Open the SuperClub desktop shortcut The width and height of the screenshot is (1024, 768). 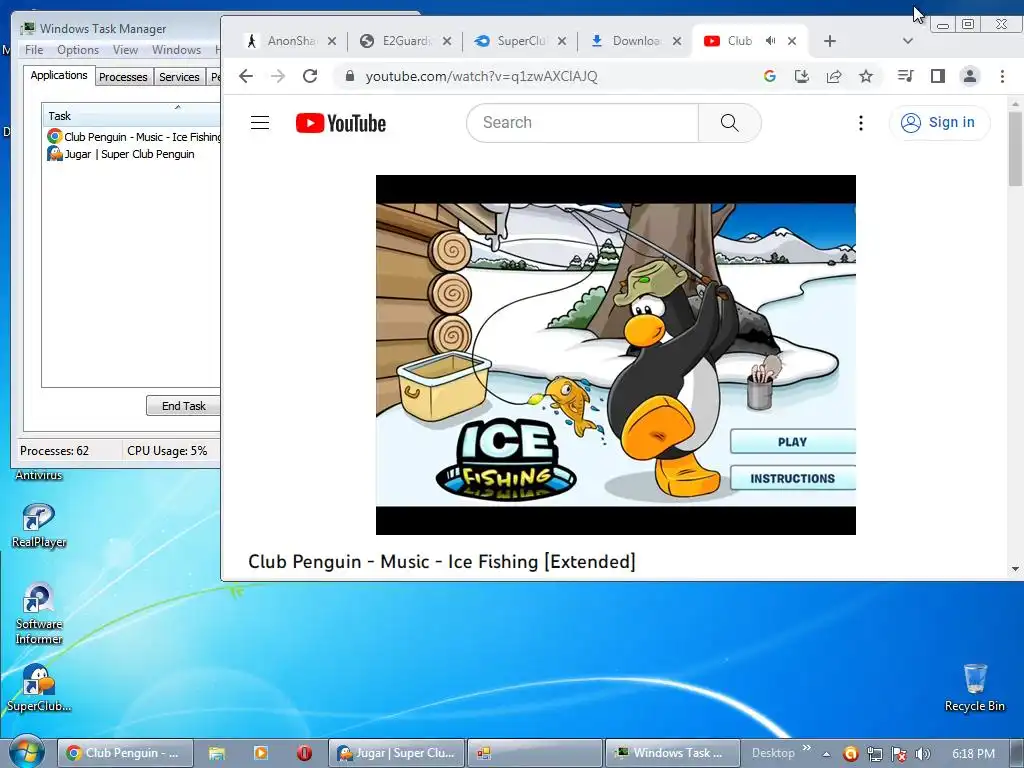tap(39, 688)
